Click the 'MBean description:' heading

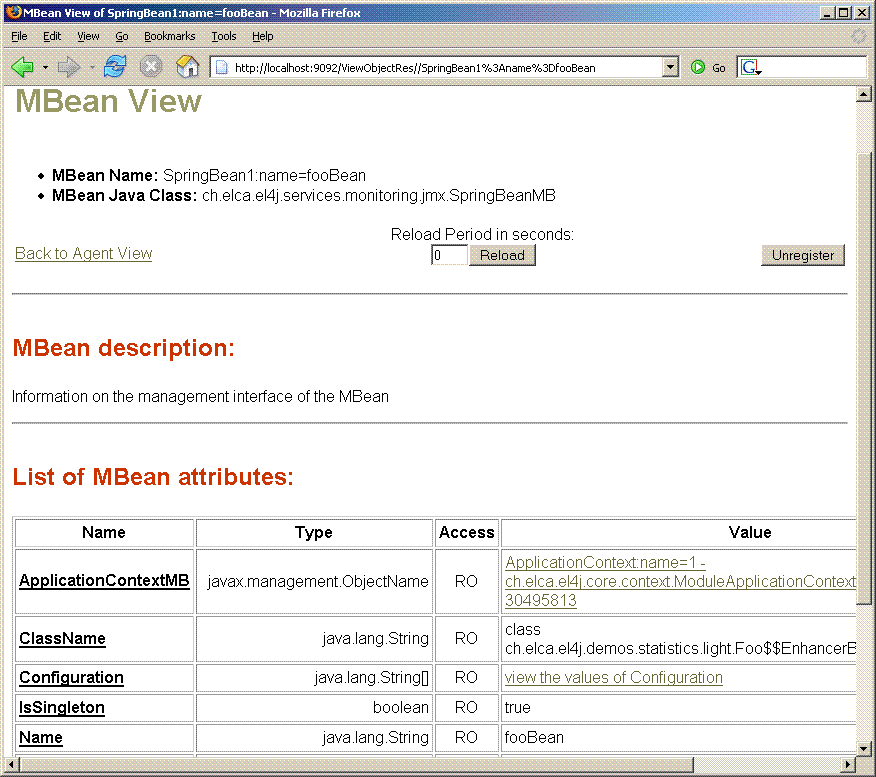123,348
